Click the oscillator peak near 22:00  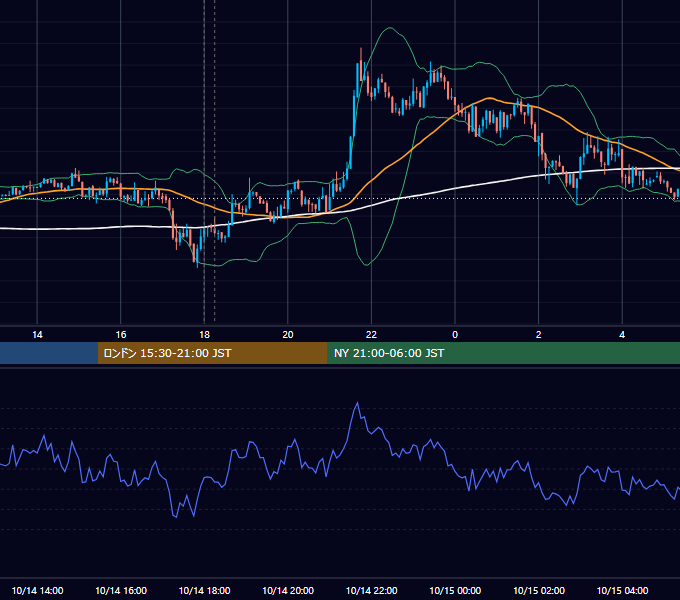coord(357,403)
